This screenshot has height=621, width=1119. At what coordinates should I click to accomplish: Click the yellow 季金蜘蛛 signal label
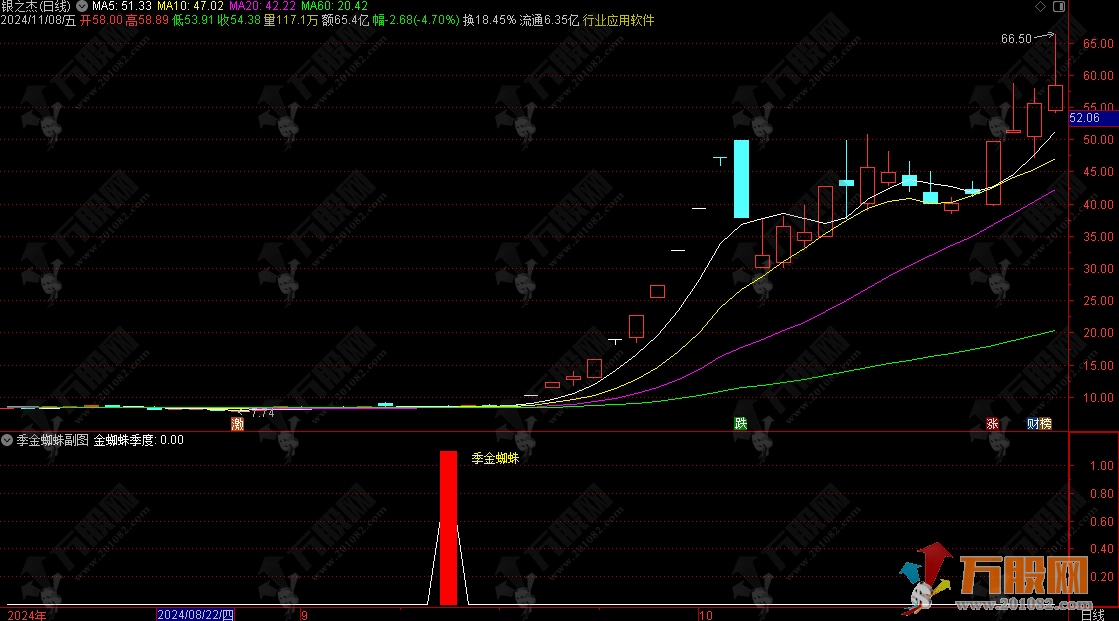[x=495, y=459]
